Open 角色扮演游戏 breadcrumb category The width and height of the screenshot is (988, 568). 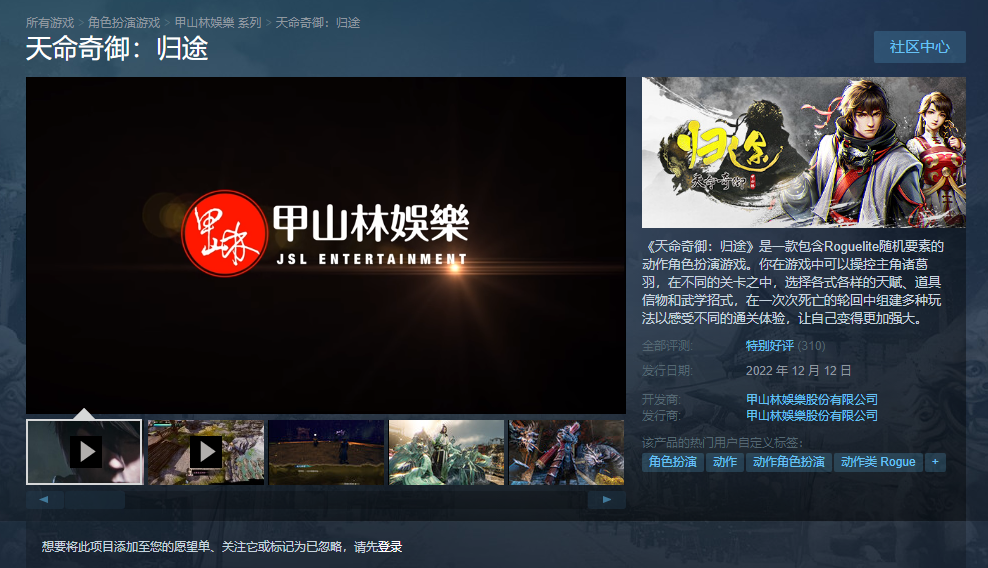pos(124,22)
